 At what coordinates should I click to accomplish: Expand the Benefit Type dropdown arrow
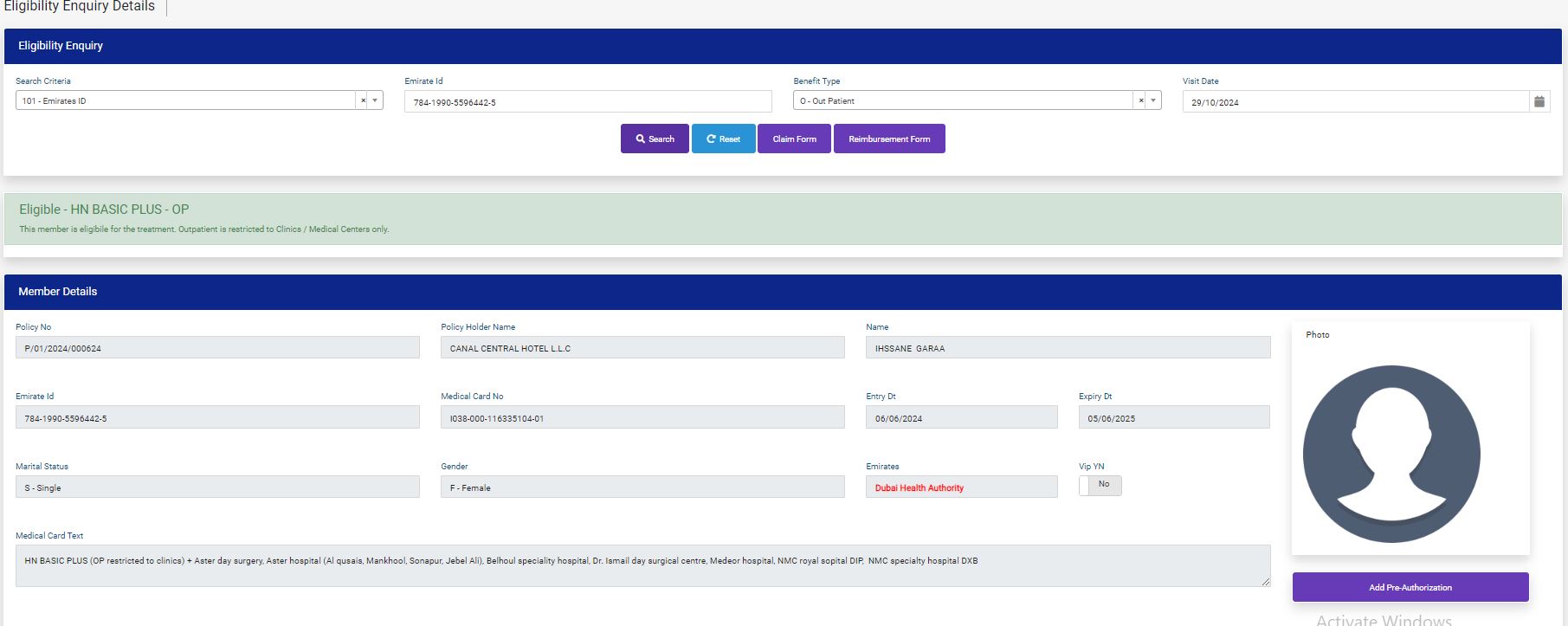pos(1153,100)
